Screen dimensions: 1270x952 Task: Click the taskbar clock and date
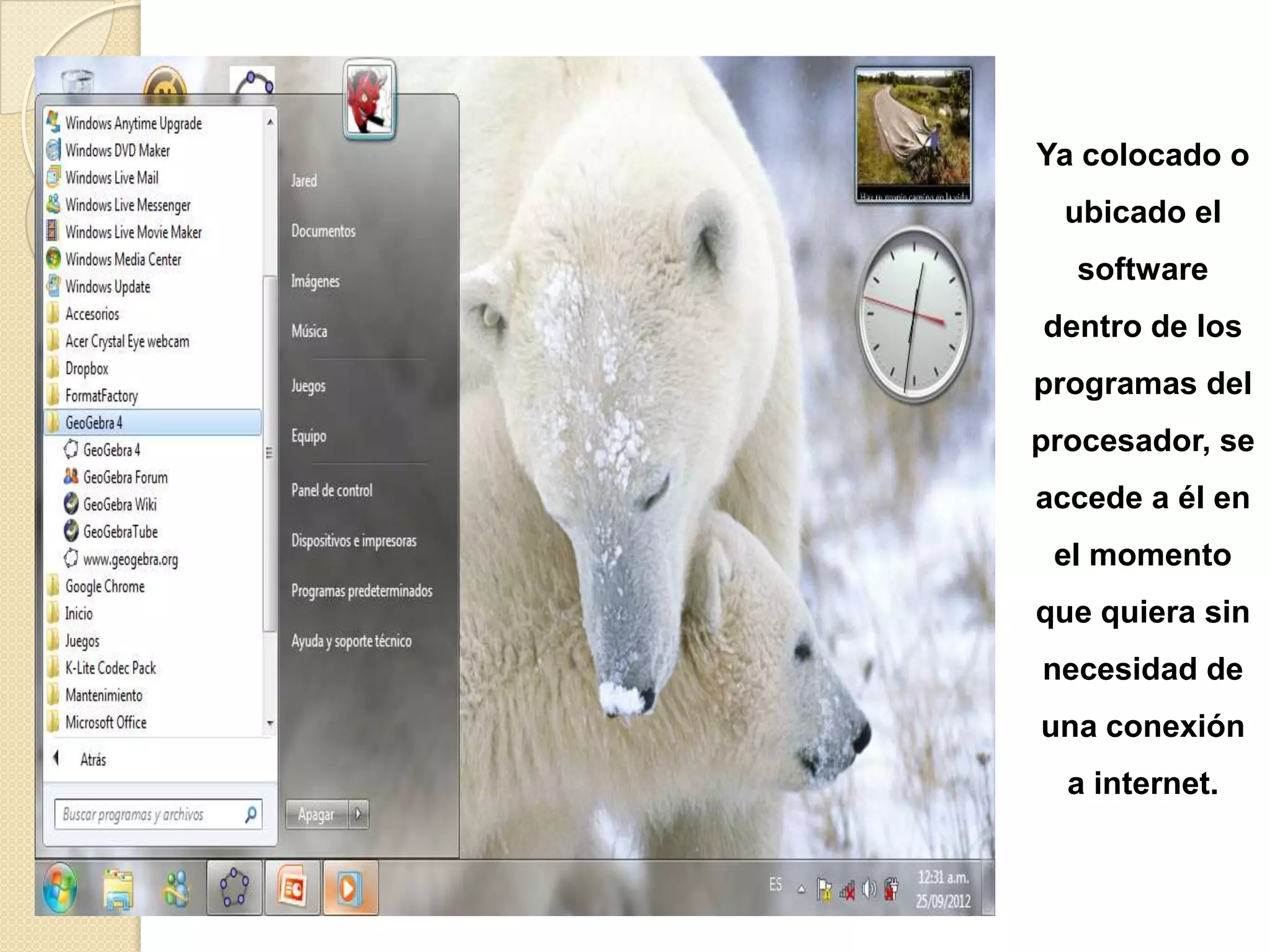[943, 889]
